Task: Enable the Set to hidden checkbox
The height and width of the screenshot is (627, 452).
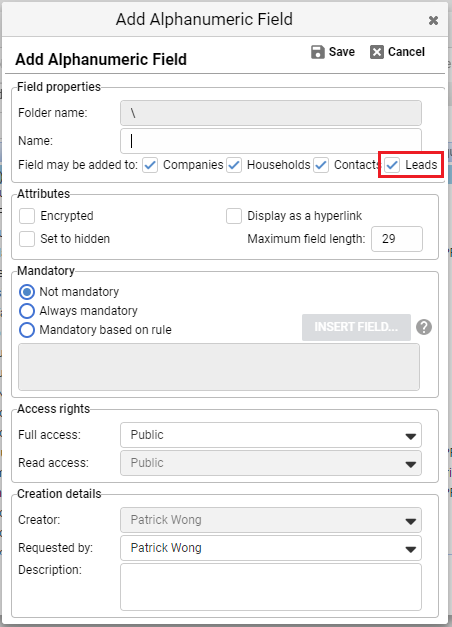Action: coord(27,239)
